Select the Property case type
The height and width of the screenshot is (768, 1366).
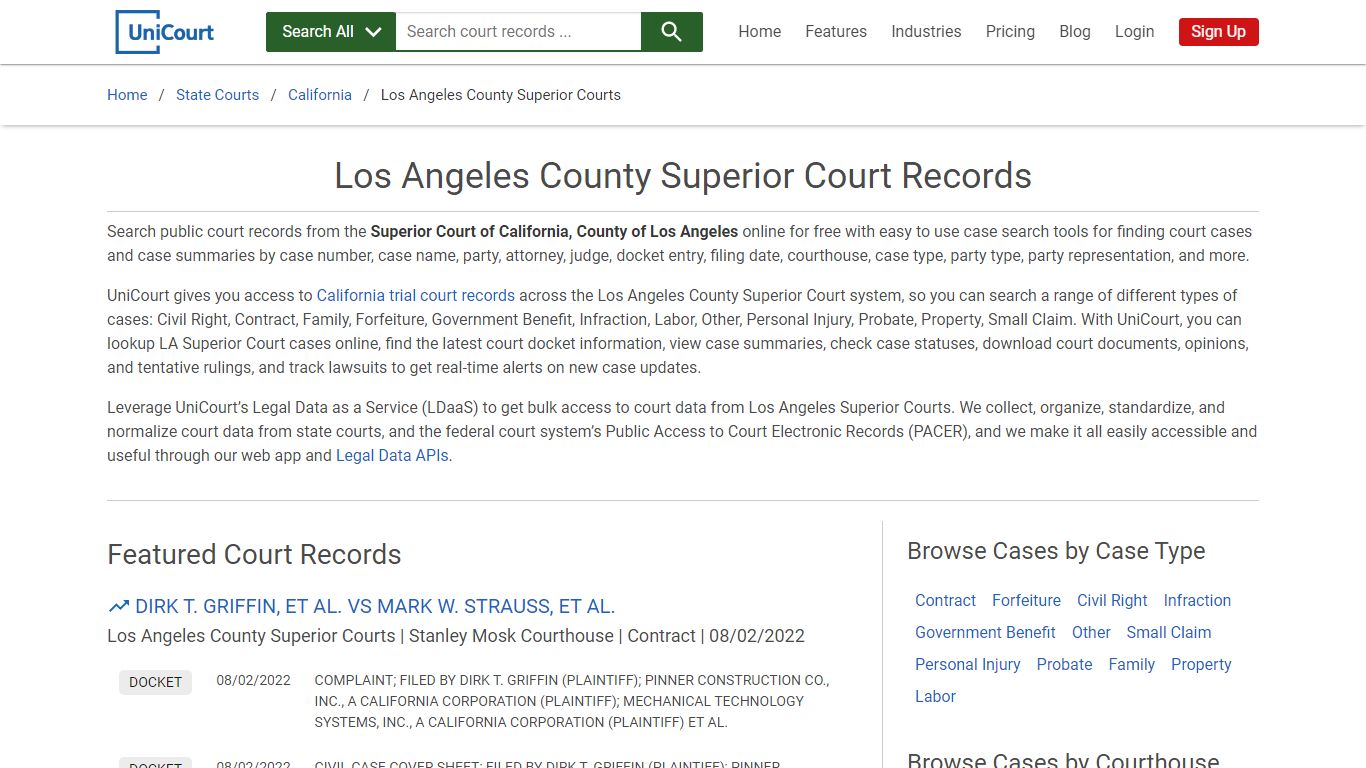1201,665
